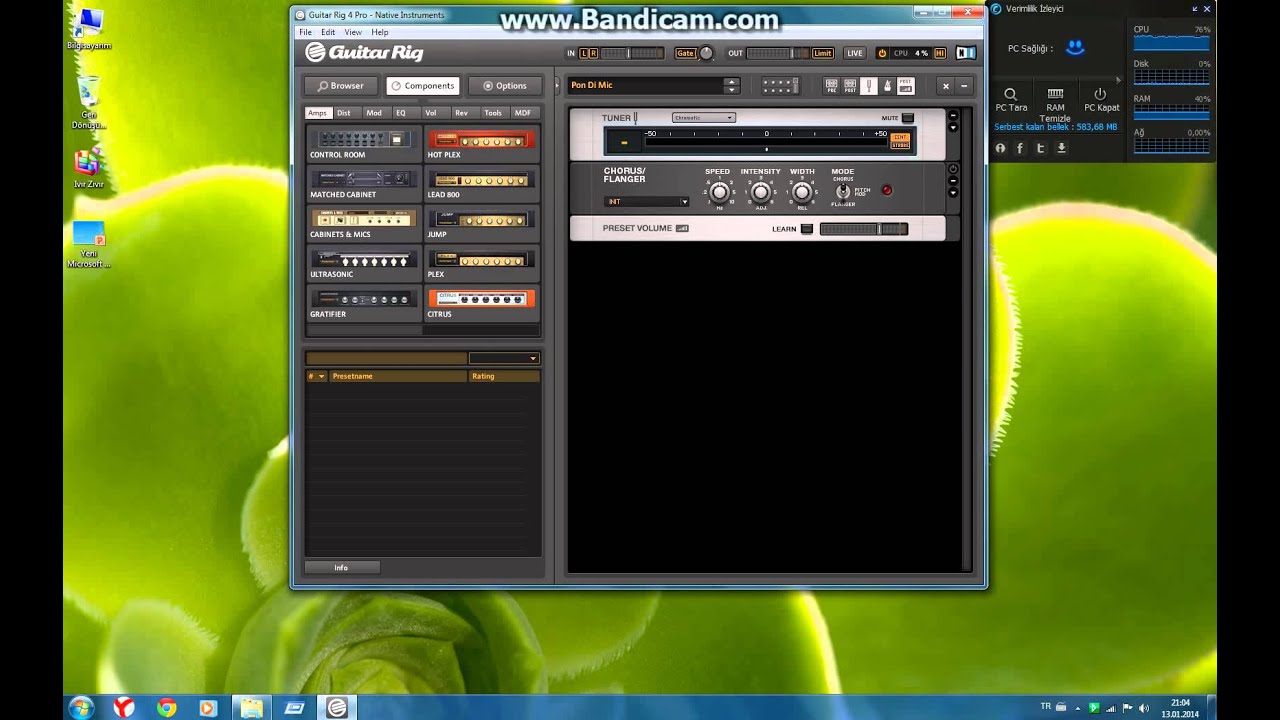Click the Chorus SPEED knob

(718, 191)
